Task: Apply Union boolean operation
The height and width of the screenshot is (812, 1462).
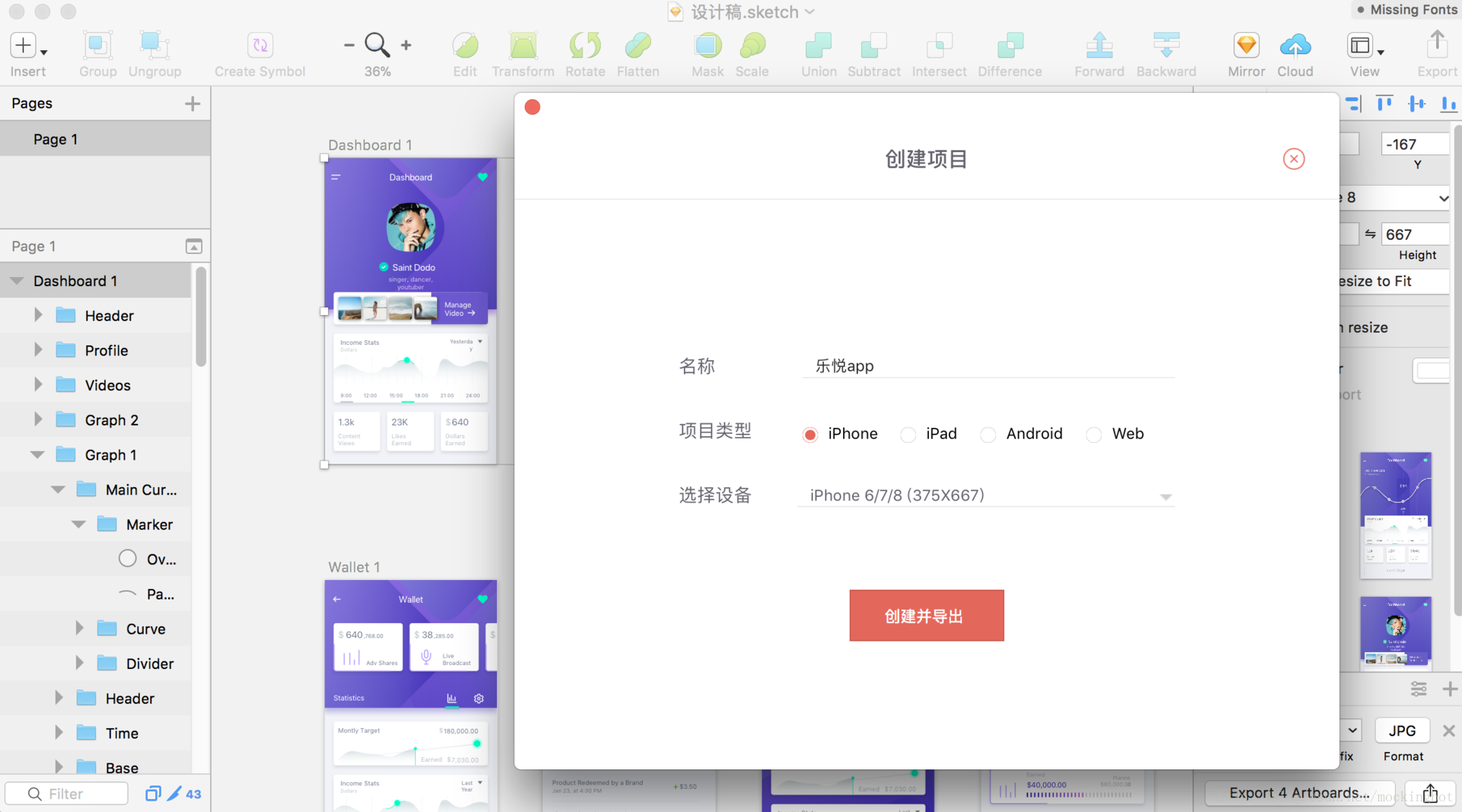Action: point(819,46)
